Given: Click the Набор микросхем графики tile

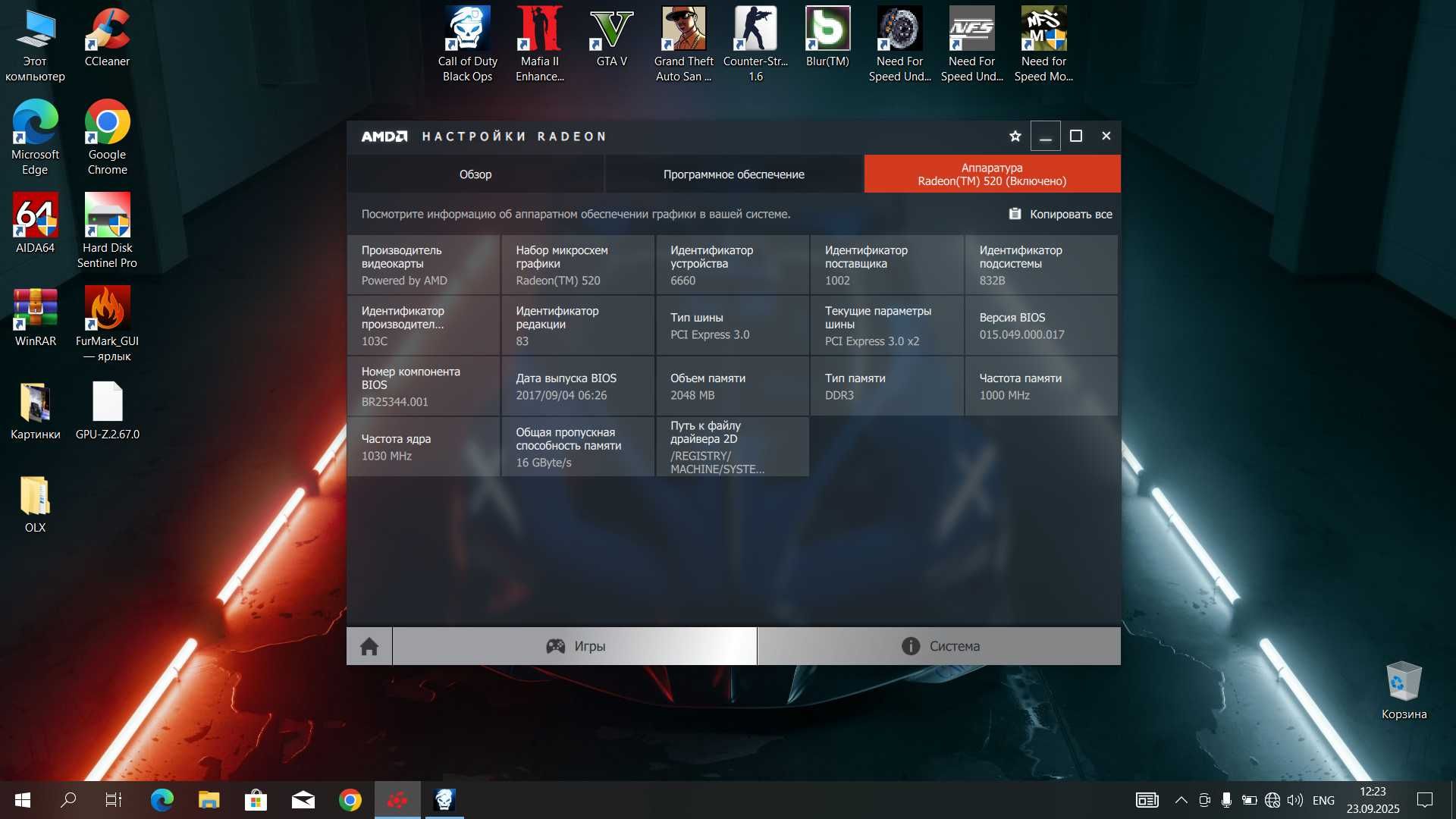Looking at the screenshot, I should pyautogui.click(x=578, y=265).
